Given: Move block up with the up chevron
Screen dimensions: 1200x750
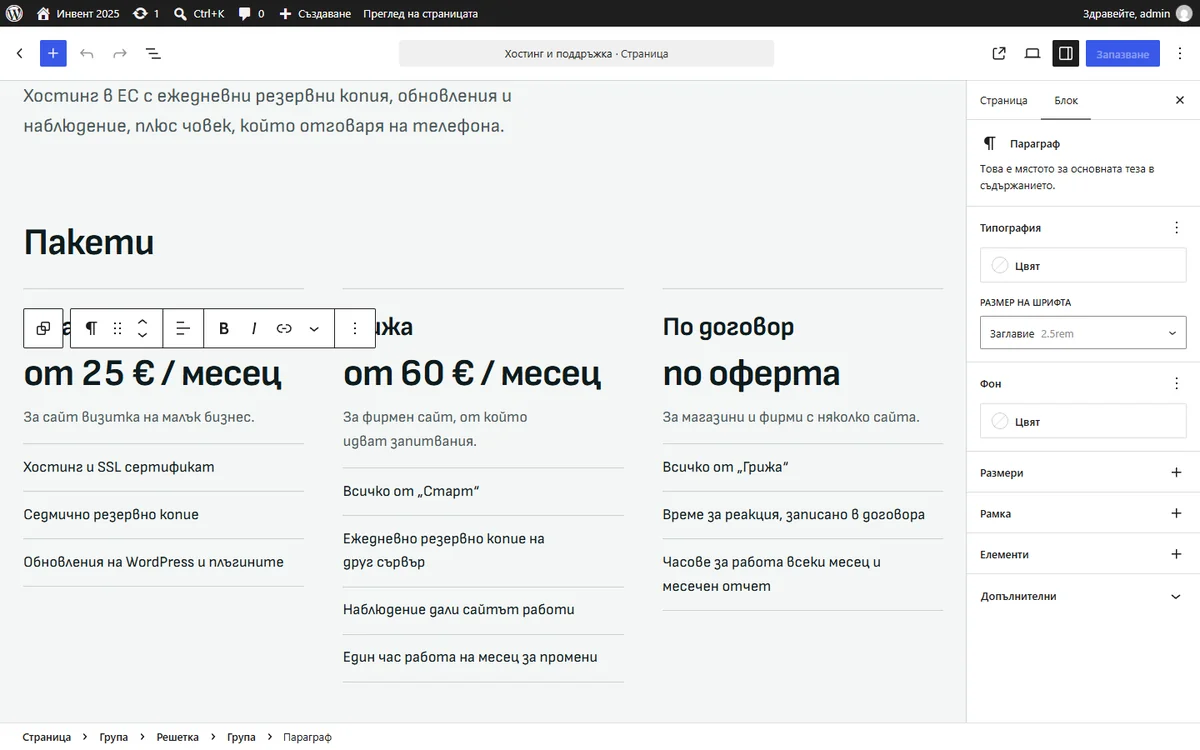Looking at the screenshot, I should pyautogui.click(x=142, y=321).
